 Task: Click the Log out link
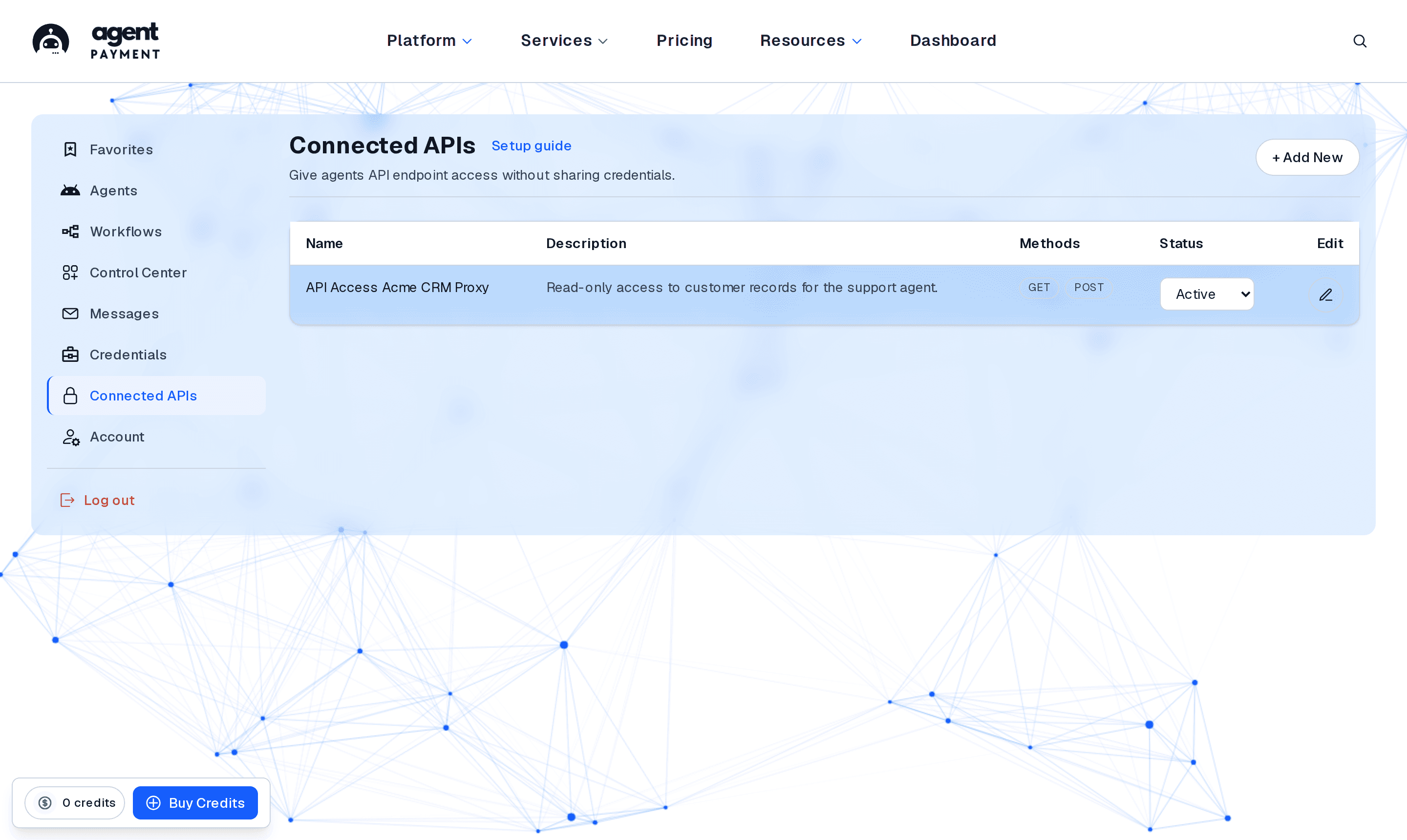point(97,500)
